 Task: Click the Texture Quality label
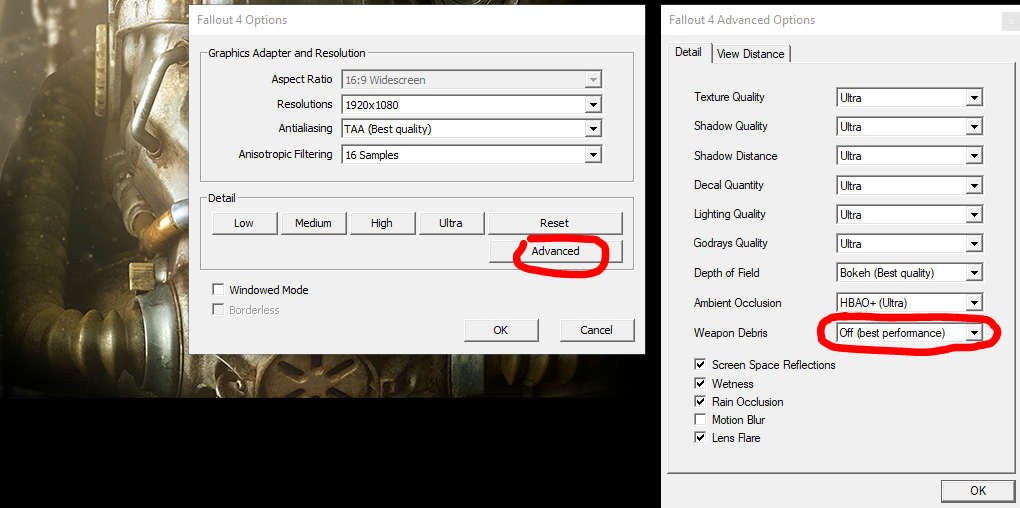pos(729,97)
